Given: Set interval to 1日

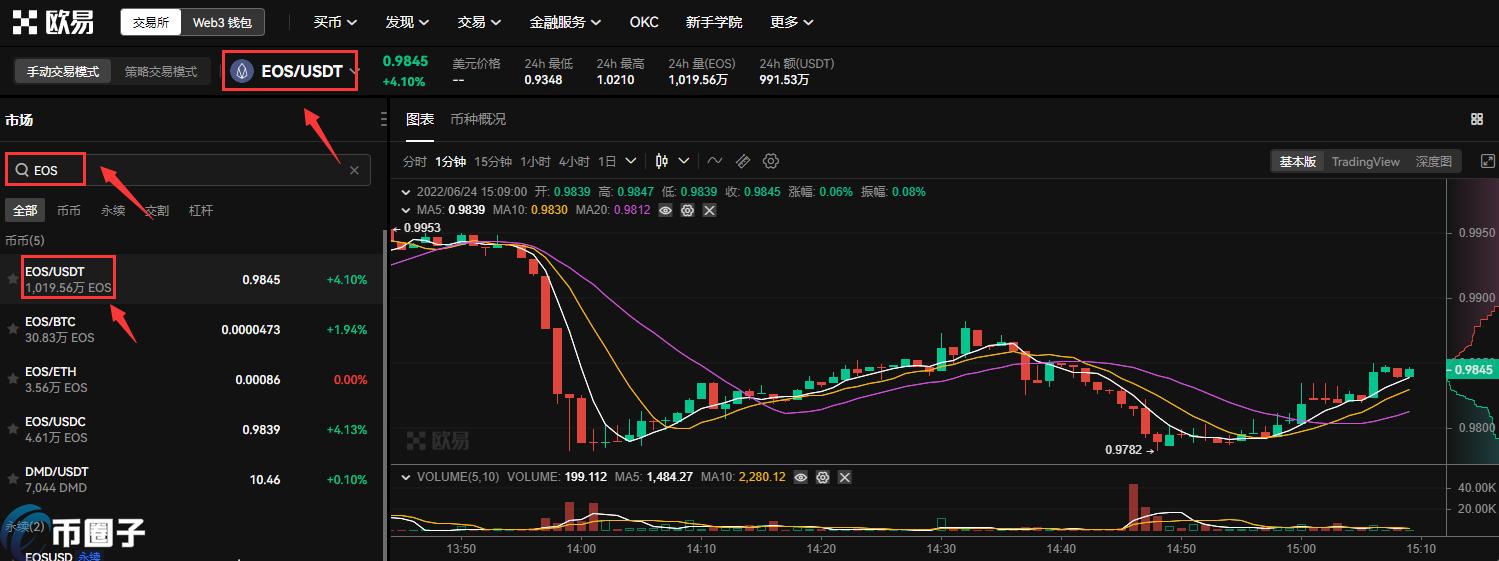Looking at the screenshot, I should coord(607,161).
